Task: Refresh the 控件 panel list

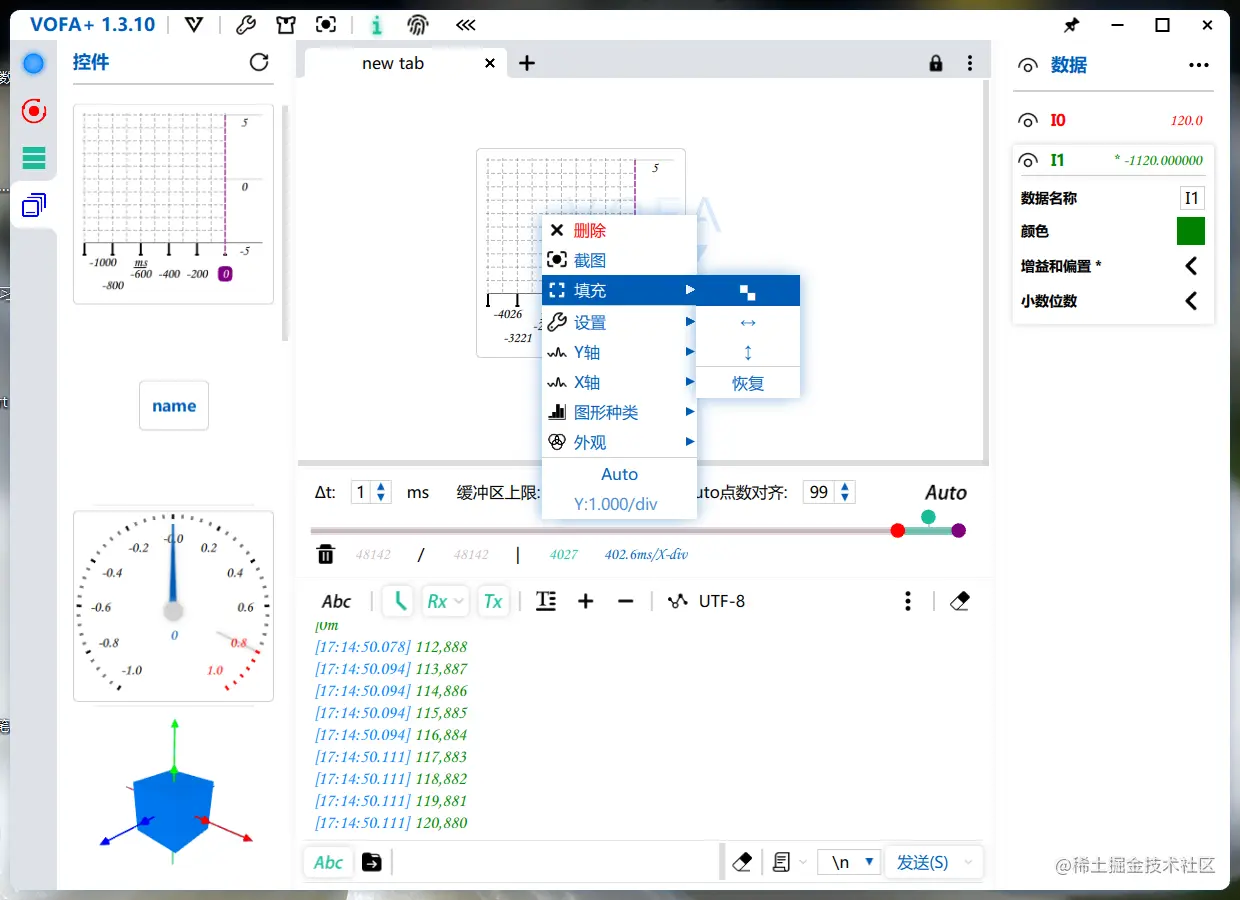Action: pyautogui.click(x=259, y=62)
